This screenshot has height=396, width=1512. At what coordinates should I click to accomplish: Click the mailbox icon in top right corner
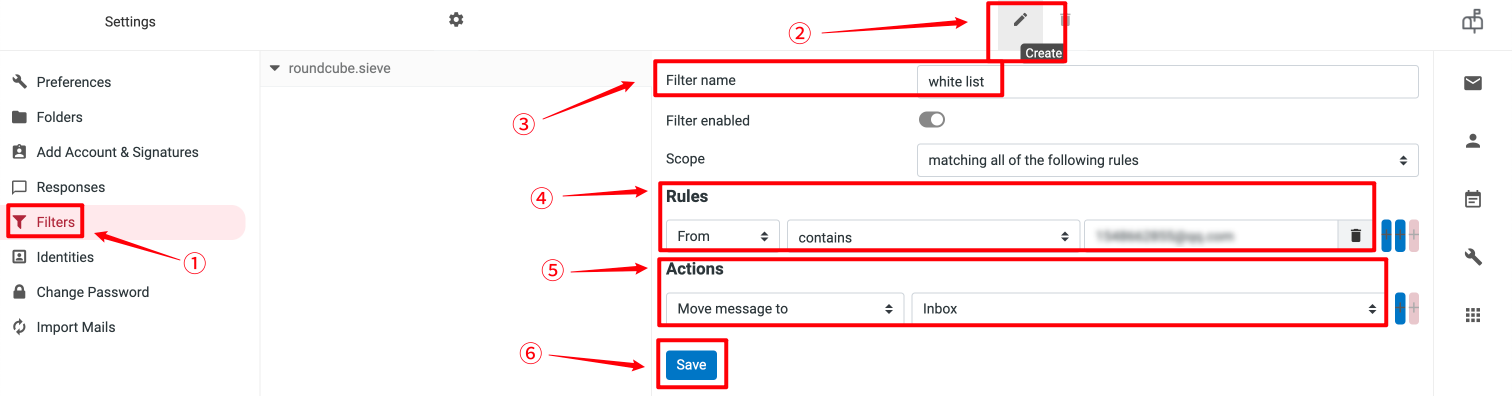tap(1472, 21)
